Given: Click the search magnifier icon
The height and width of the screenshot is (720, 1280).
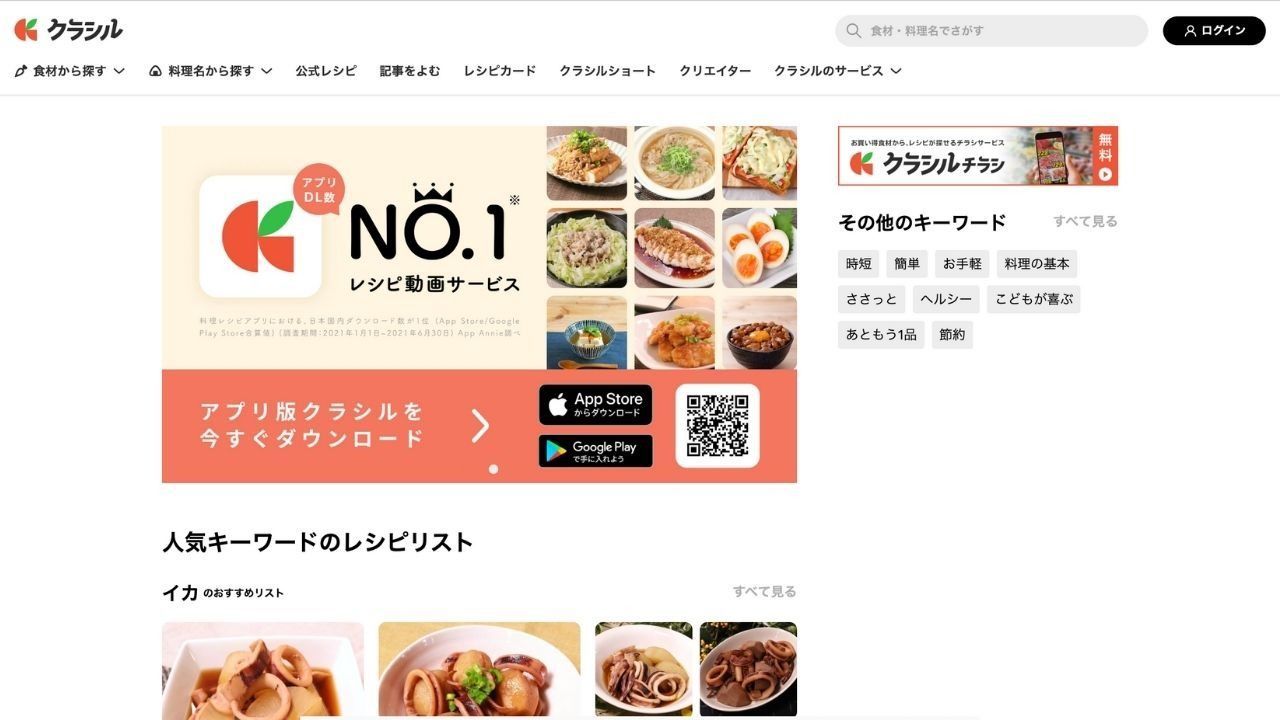Looking at the screenshot, I should point(853,31).
